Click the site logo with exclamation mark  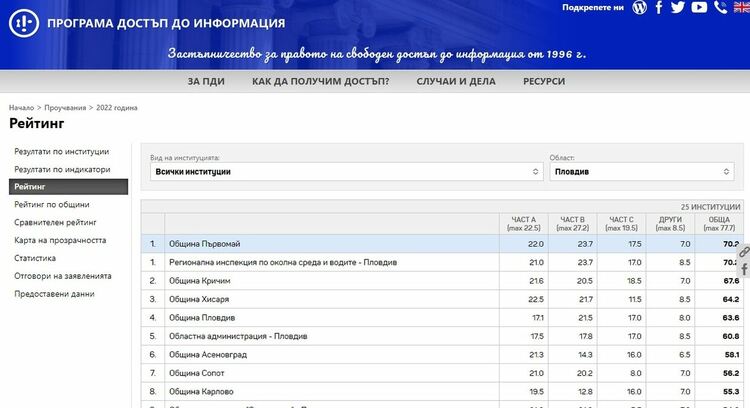point(24,23)
